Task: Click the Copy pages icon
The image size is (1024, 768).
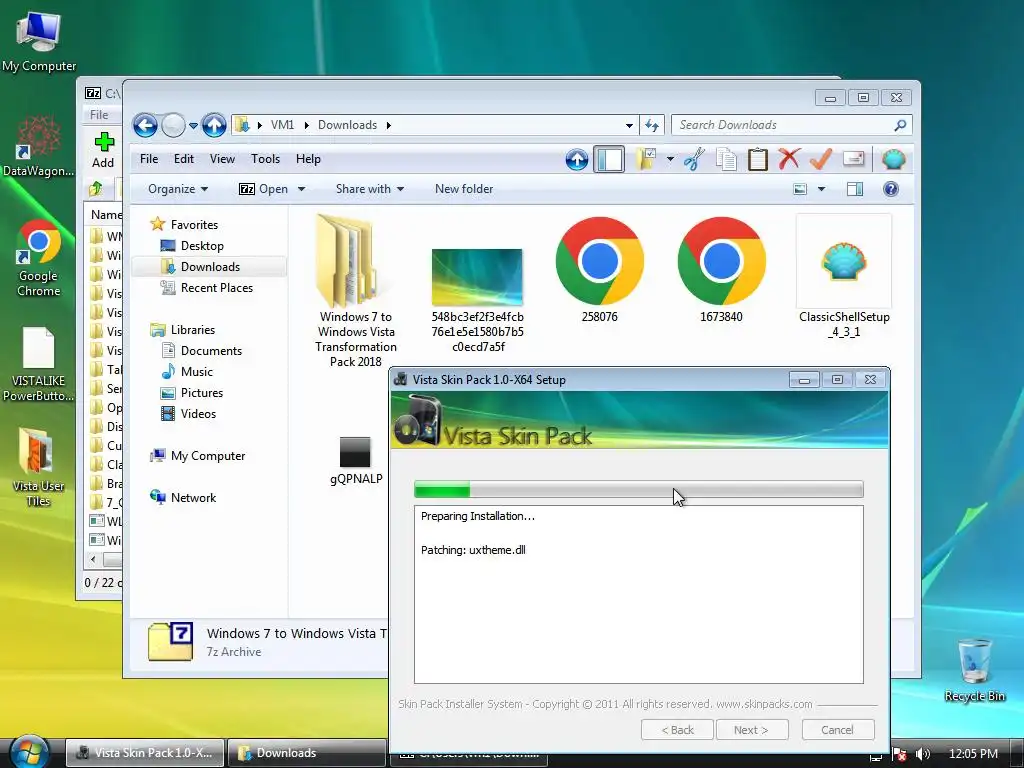Action: click(726, 159)
